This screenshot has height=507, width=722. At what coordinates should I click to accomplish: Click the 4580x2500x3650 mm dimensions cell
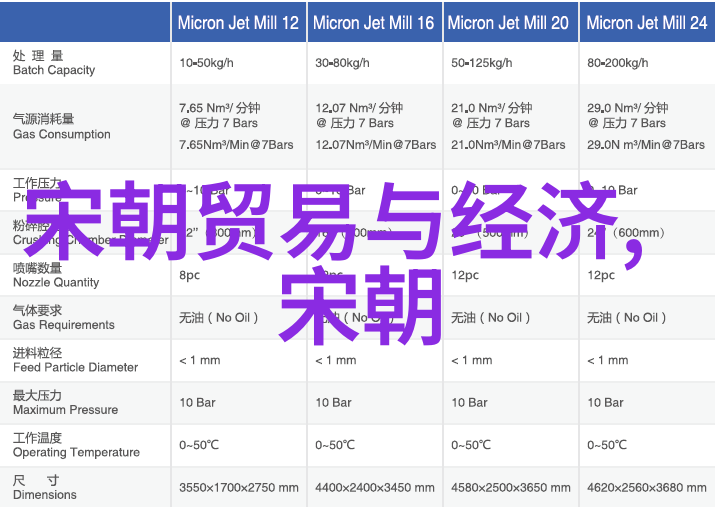click(510, 487)
